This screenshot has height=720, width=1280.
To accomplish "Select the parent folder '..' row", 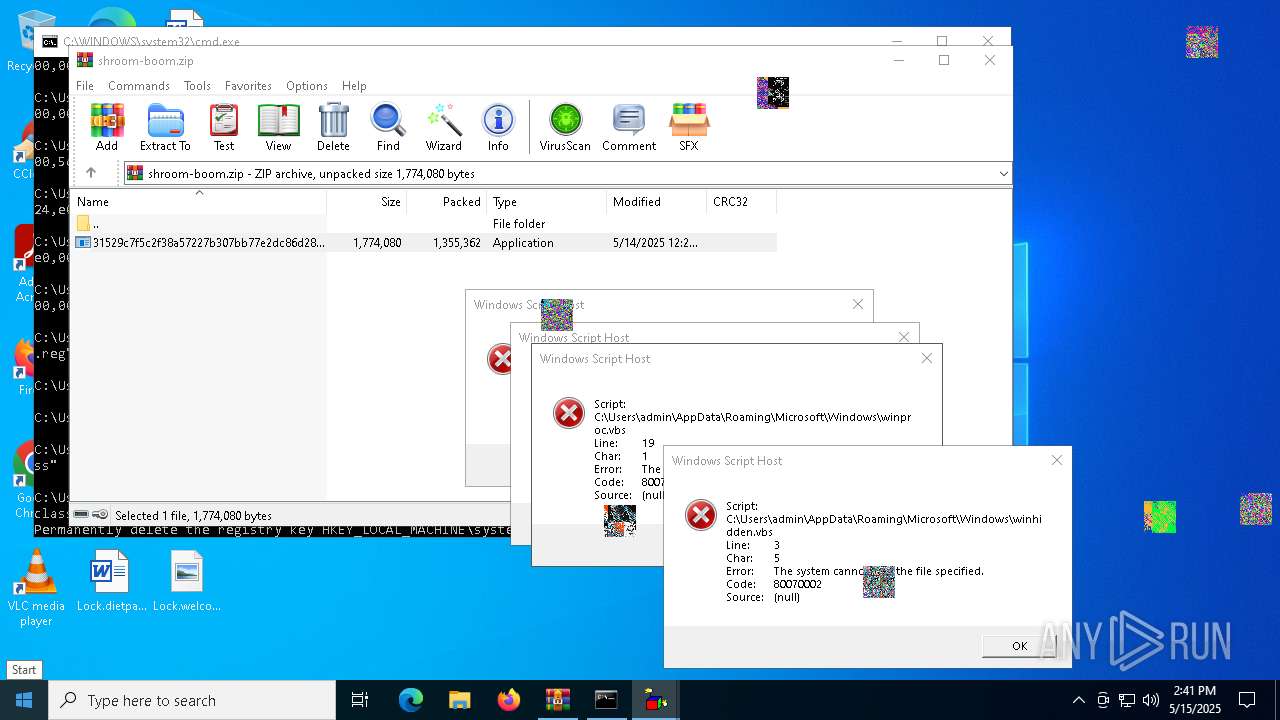I will click(423, 224).
